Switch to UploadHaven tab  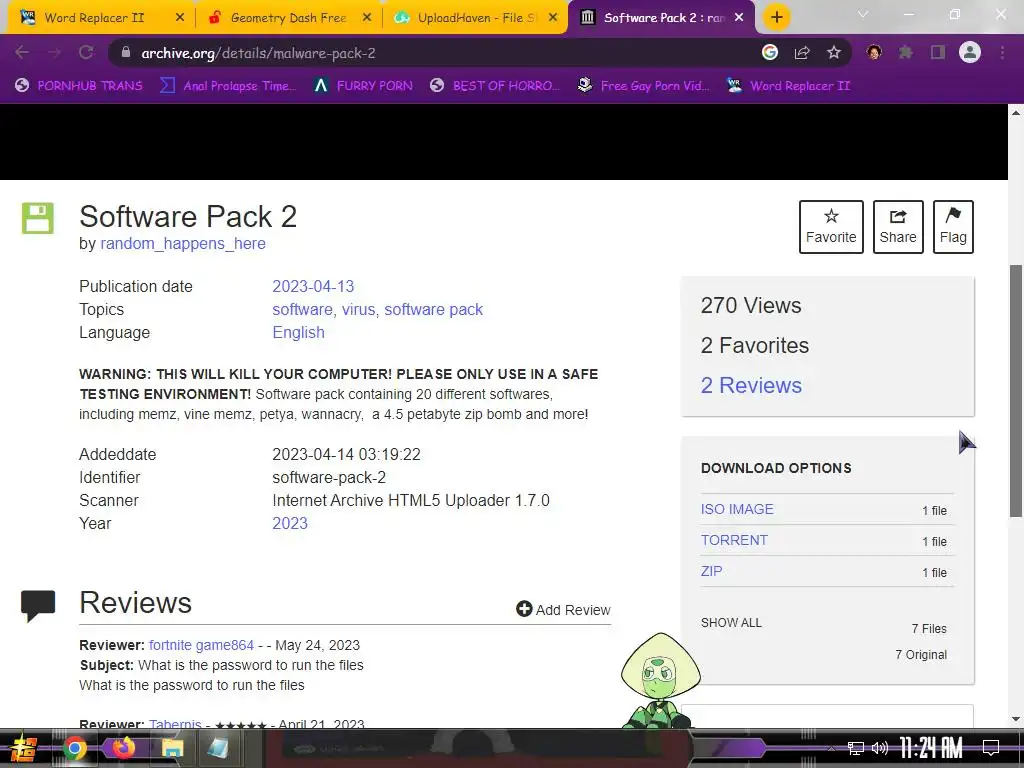475,18
